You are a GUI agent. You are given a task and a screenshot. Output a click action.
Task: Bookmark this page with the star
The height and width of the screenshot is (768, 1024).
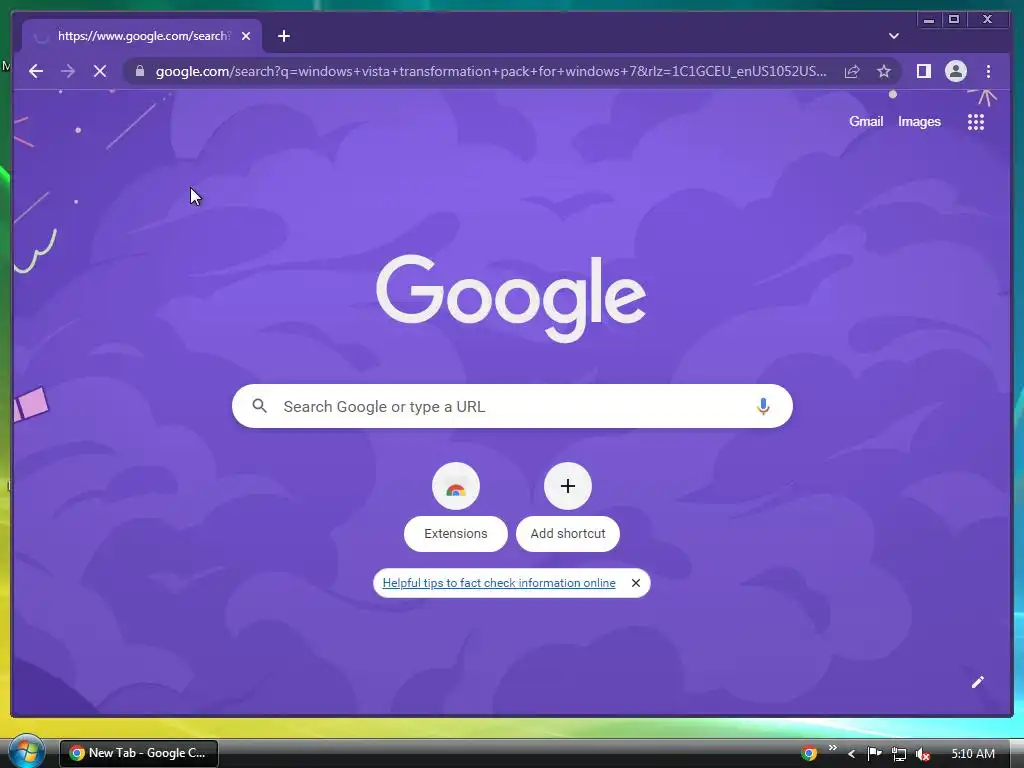(x=884, y=71)
